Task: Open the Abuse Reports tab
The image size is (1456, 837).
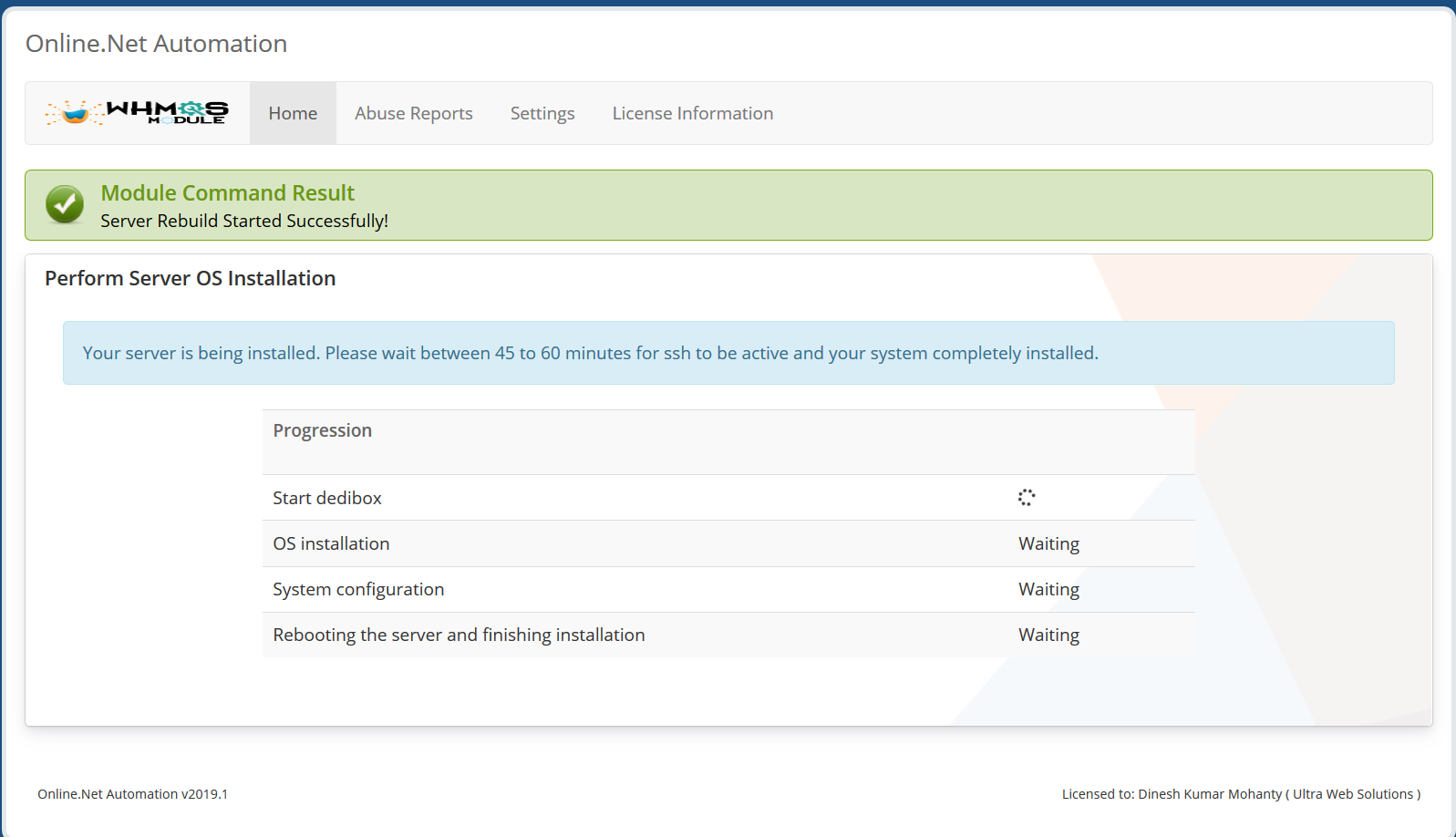Action: 414,113
